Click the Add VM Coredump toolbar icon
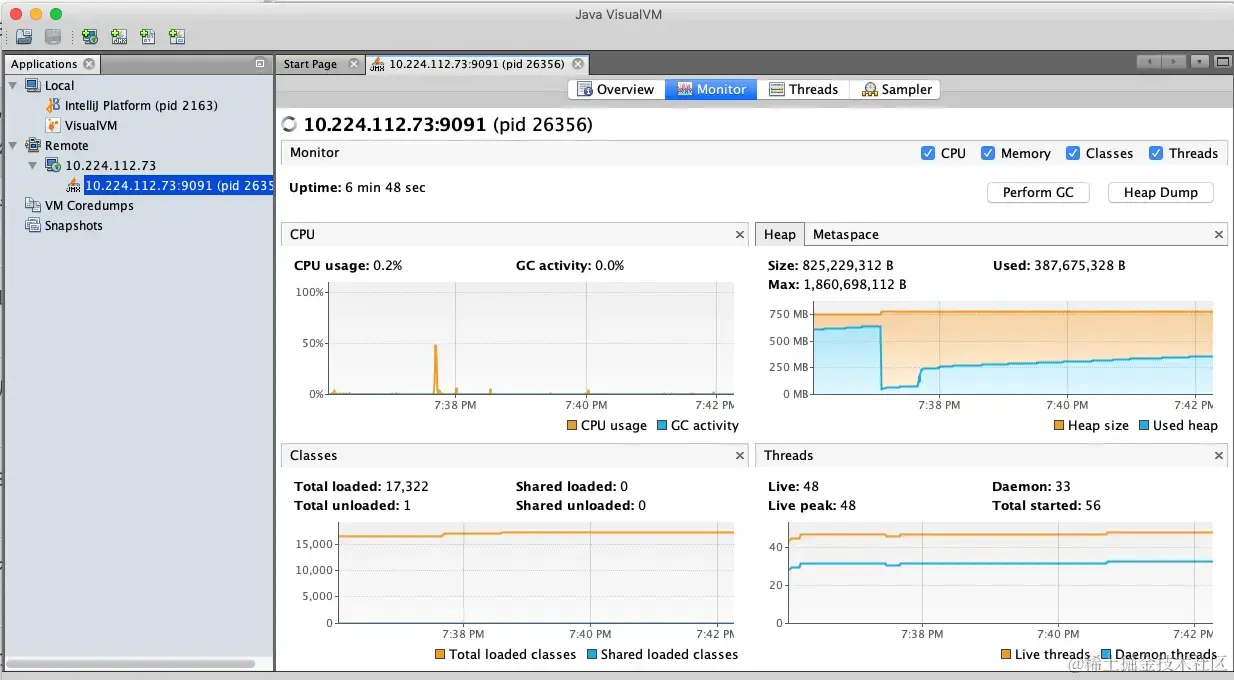Viewport: 1234px width, 680px height. [x=147, y=36]
